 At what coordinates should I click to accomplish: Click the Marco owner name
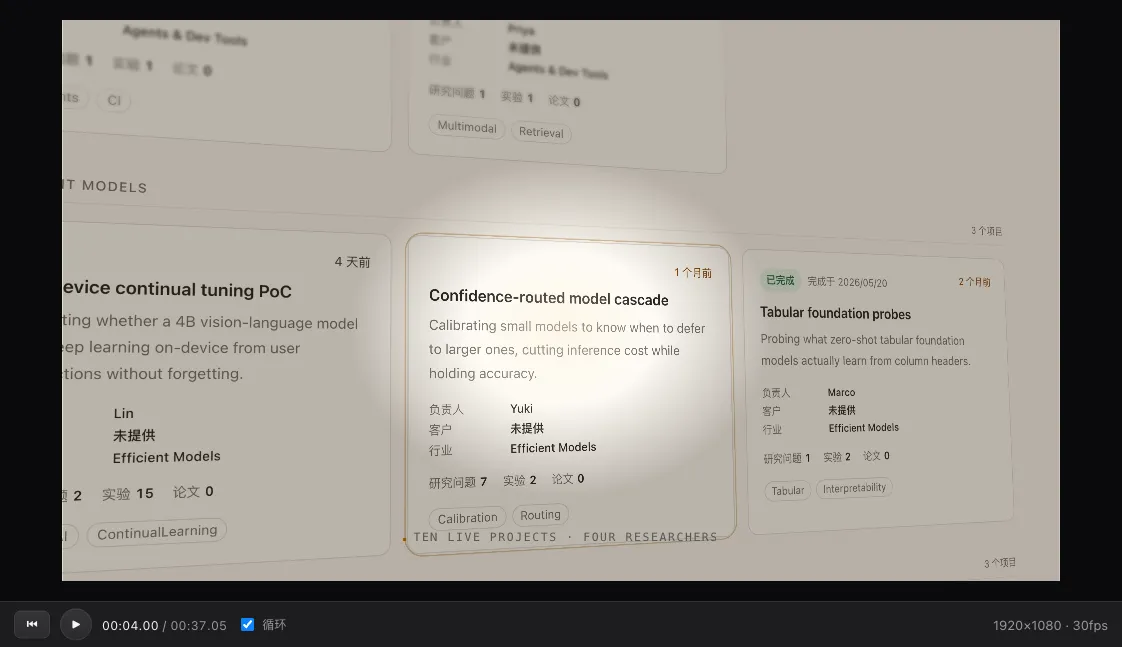pyautogui.click(x=841, y=392)
